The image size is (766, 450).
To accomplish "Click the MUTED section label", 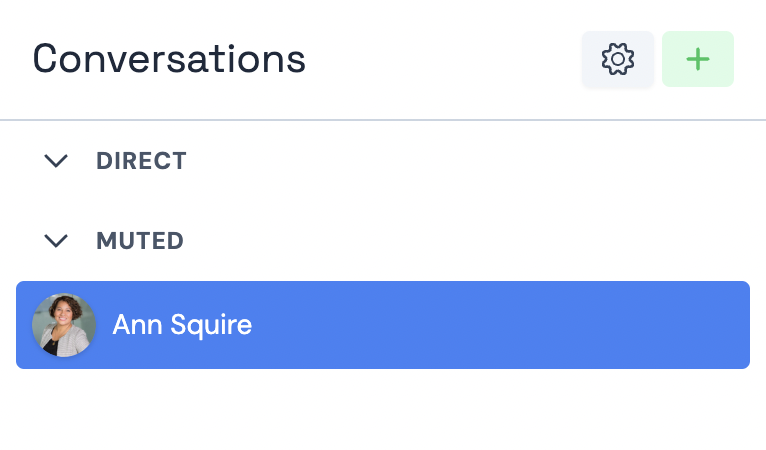I will pos(140,240).
